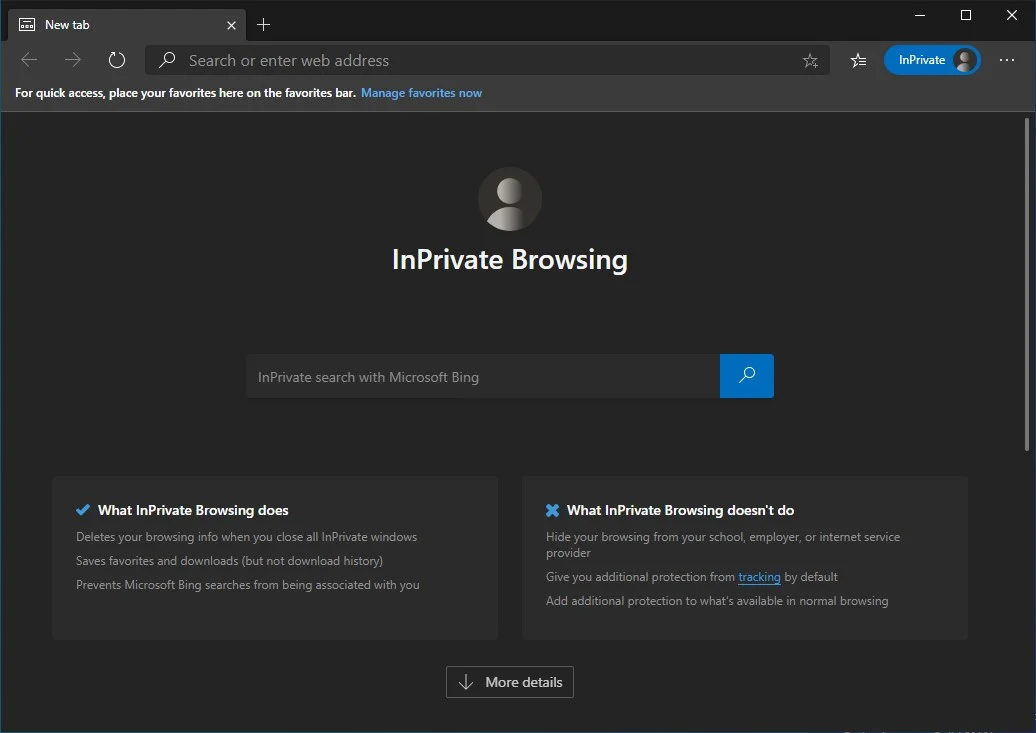Screen dimensions: 1036x733
Task: Expand the More details section
Action: (x=510, y=682)
